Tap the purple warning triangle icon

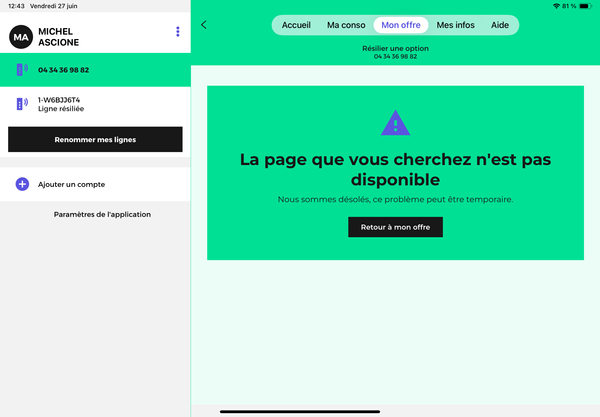[396, 123]
